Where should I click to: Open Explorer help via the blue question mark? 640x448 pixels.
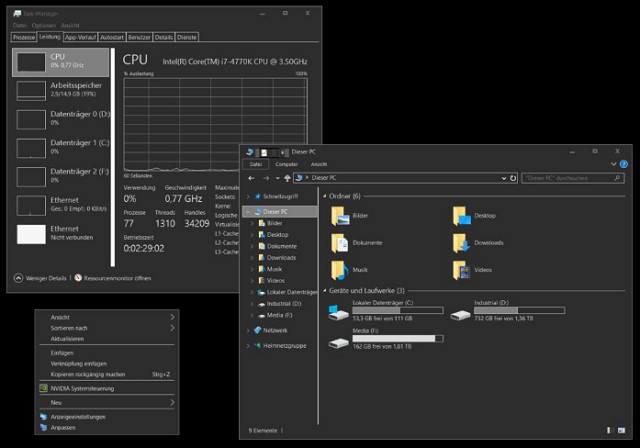(624, 164)
